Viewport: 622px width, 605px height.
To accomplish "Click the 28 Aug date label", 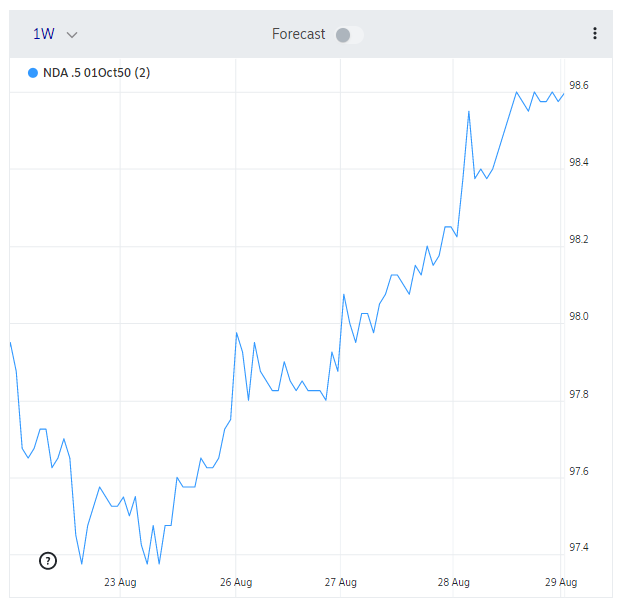I will pos(453,582).
